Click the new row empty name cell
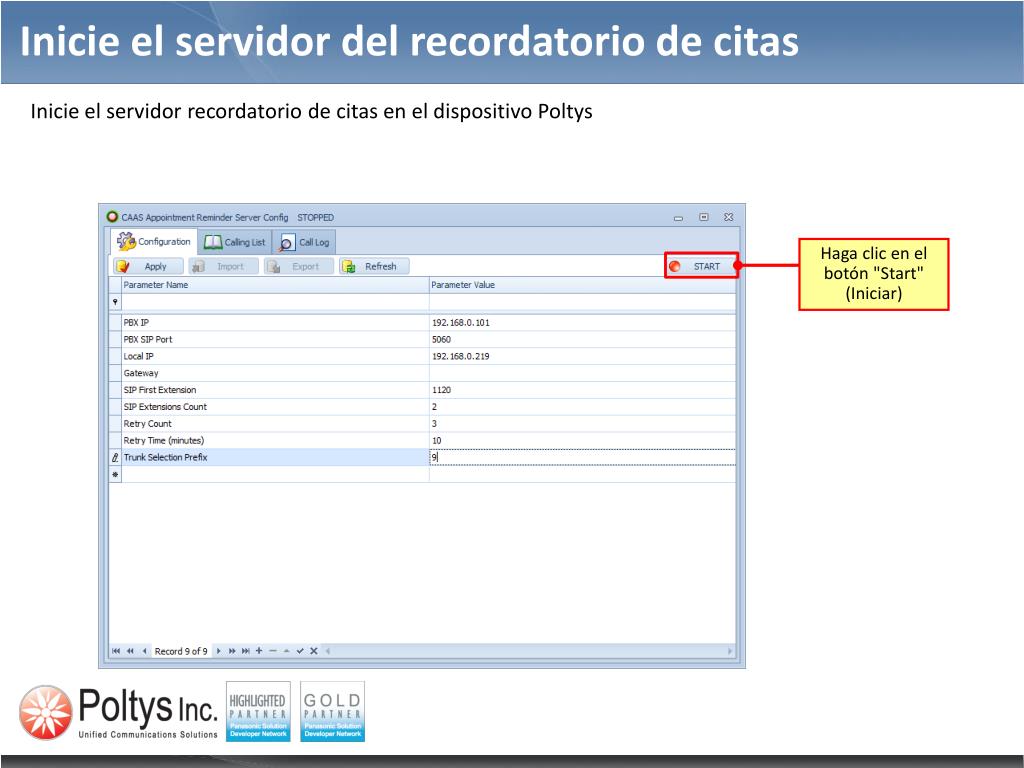Screen dimensions: 1024x768 click(x=275, y=474)
